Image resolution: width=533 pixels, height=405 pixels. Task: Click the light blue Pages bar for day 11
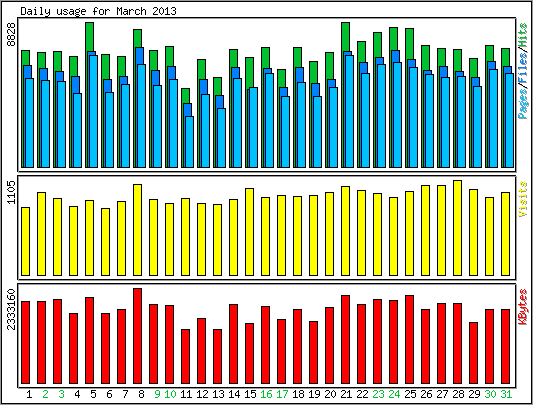[x=190, y=142]
